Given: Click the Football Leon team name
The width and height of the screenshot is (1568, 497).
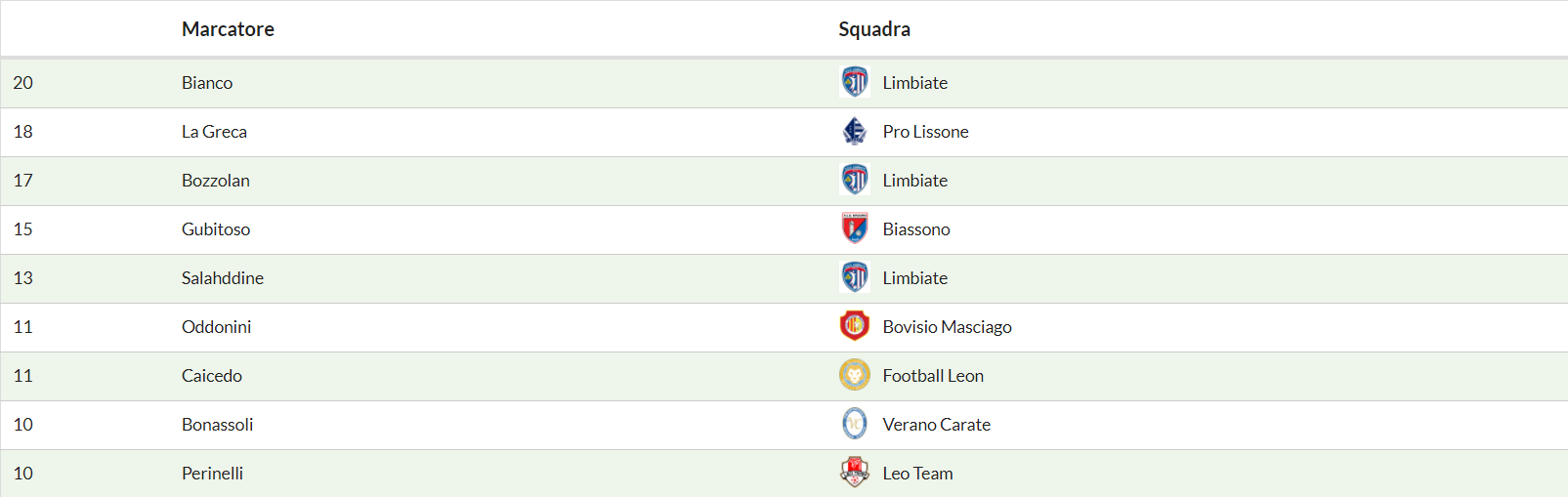Looking at the screenshot, I should tap(933, 376).
